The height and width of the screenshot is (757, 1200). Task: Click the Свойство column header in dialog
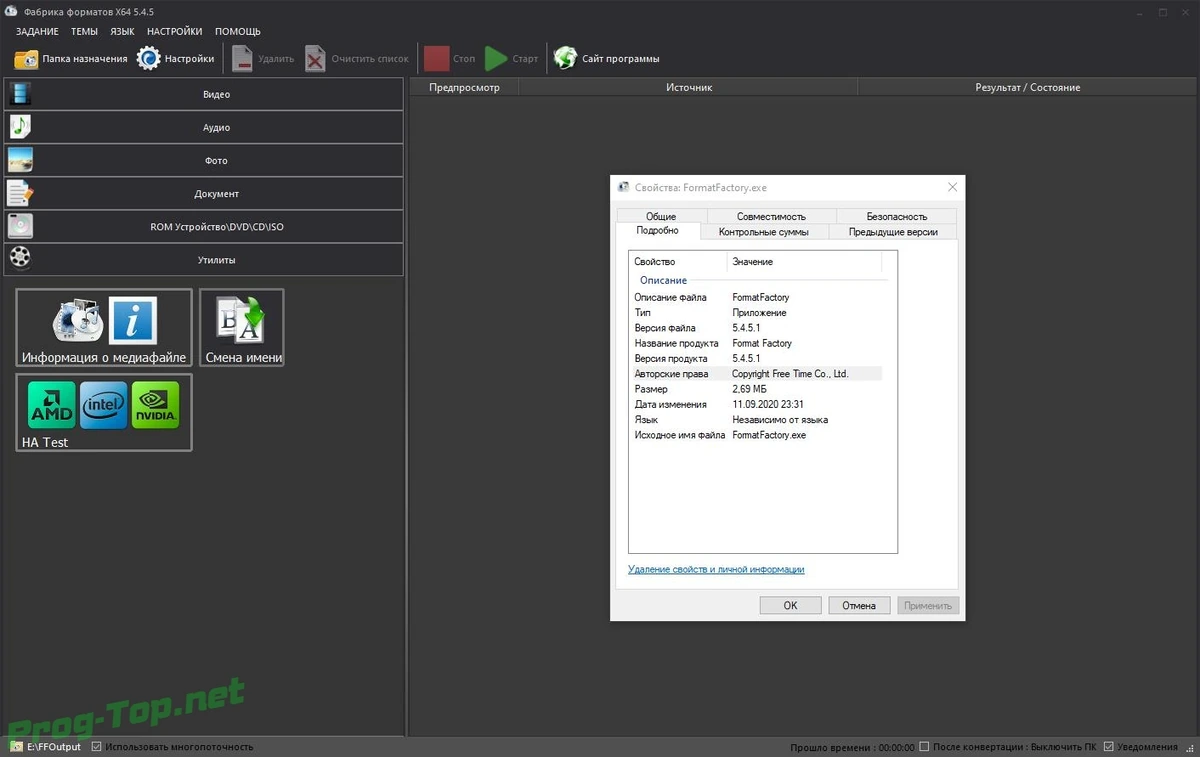coord(677,261)
